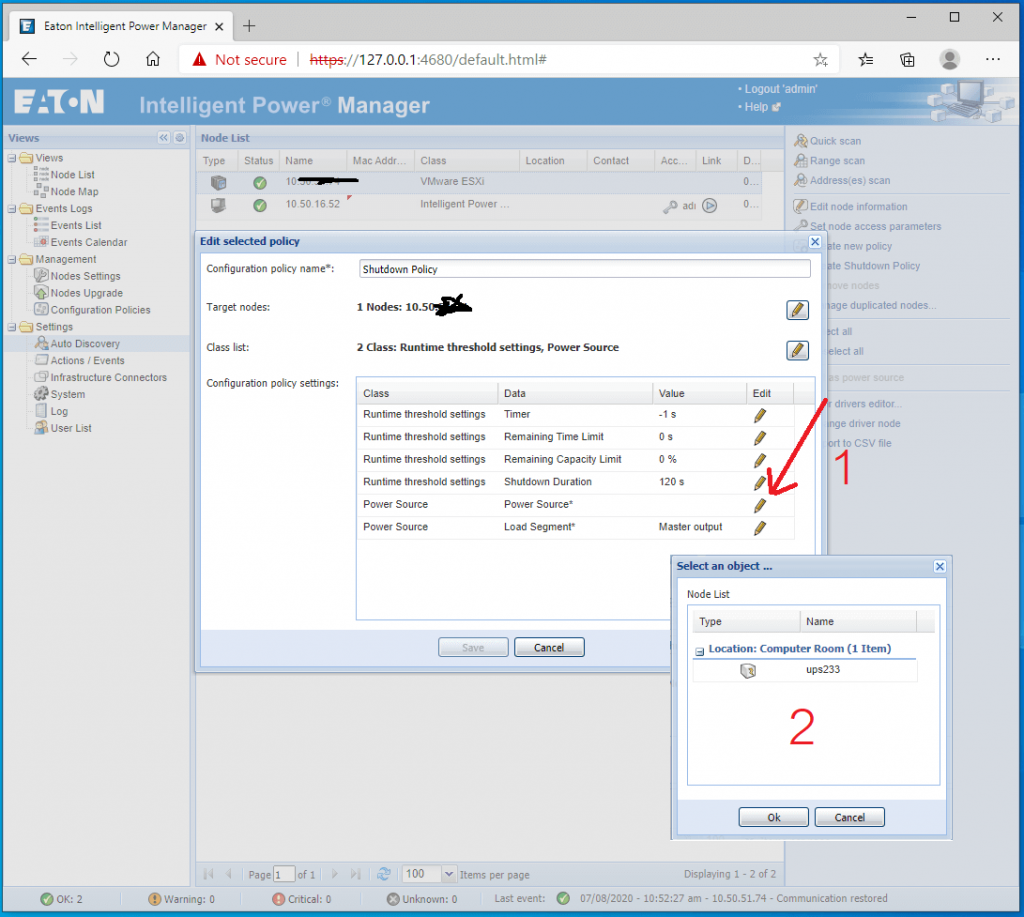Collapse the Management tree folder
Screen dimensions: 1024x917
click(12, 259)
